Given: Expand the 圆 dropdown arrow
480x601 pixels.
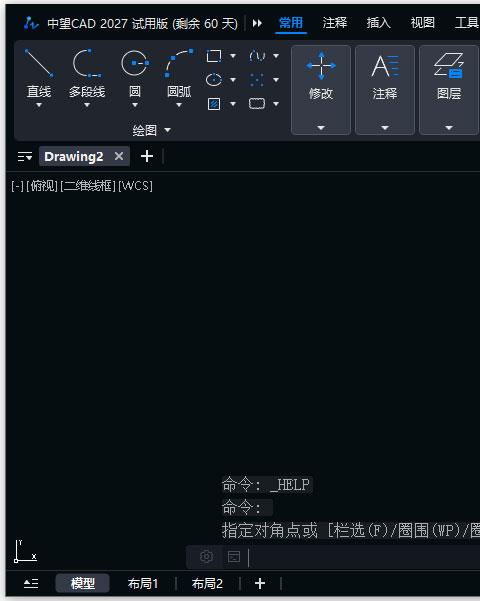Looking at the screenshot, I should click(135, 105).
